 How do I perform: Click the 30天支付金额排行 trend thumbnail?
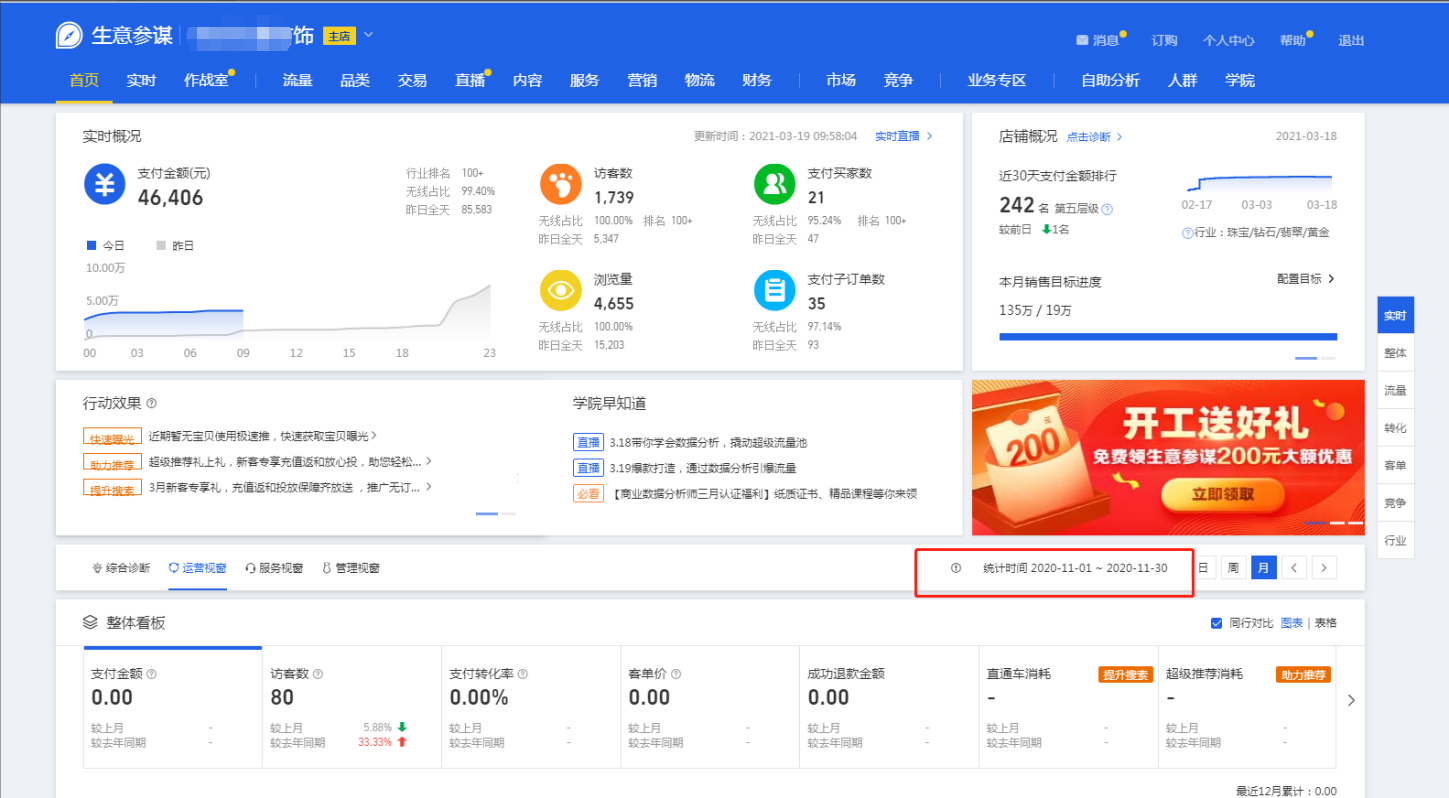pos(1260,183)
